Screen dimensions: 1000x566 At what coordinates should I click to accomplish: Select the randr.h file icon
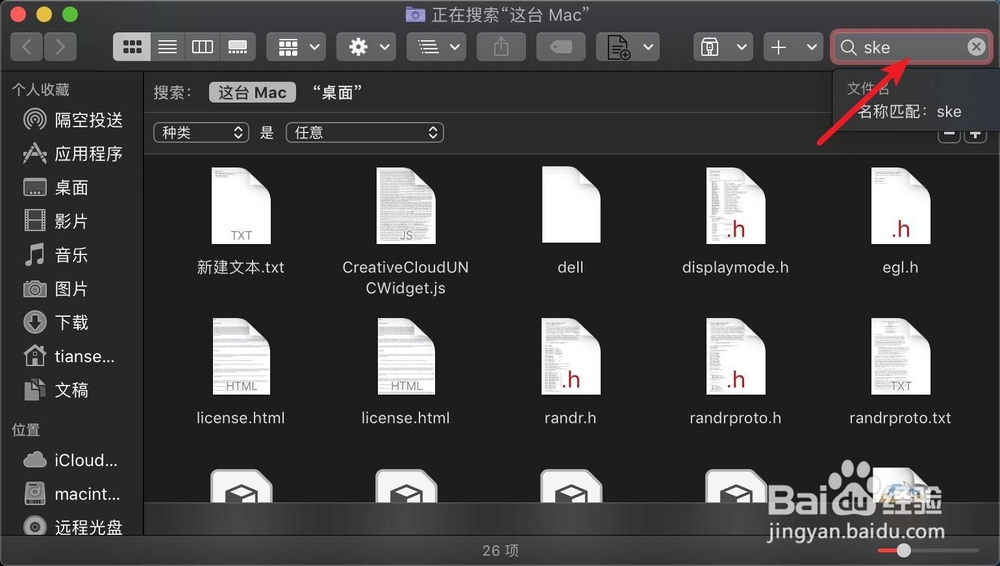click(x=571, y=357)
